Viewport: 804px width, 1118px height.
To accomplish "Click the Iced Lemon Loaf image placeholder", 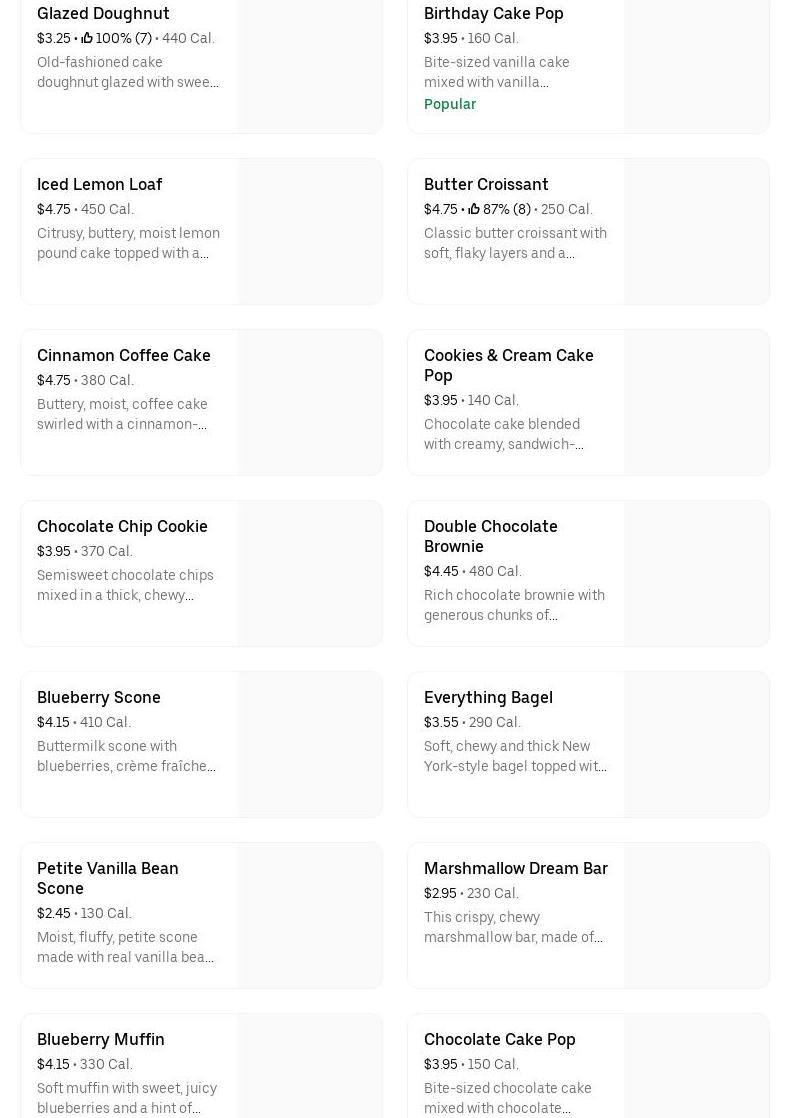I will [309, 231].
